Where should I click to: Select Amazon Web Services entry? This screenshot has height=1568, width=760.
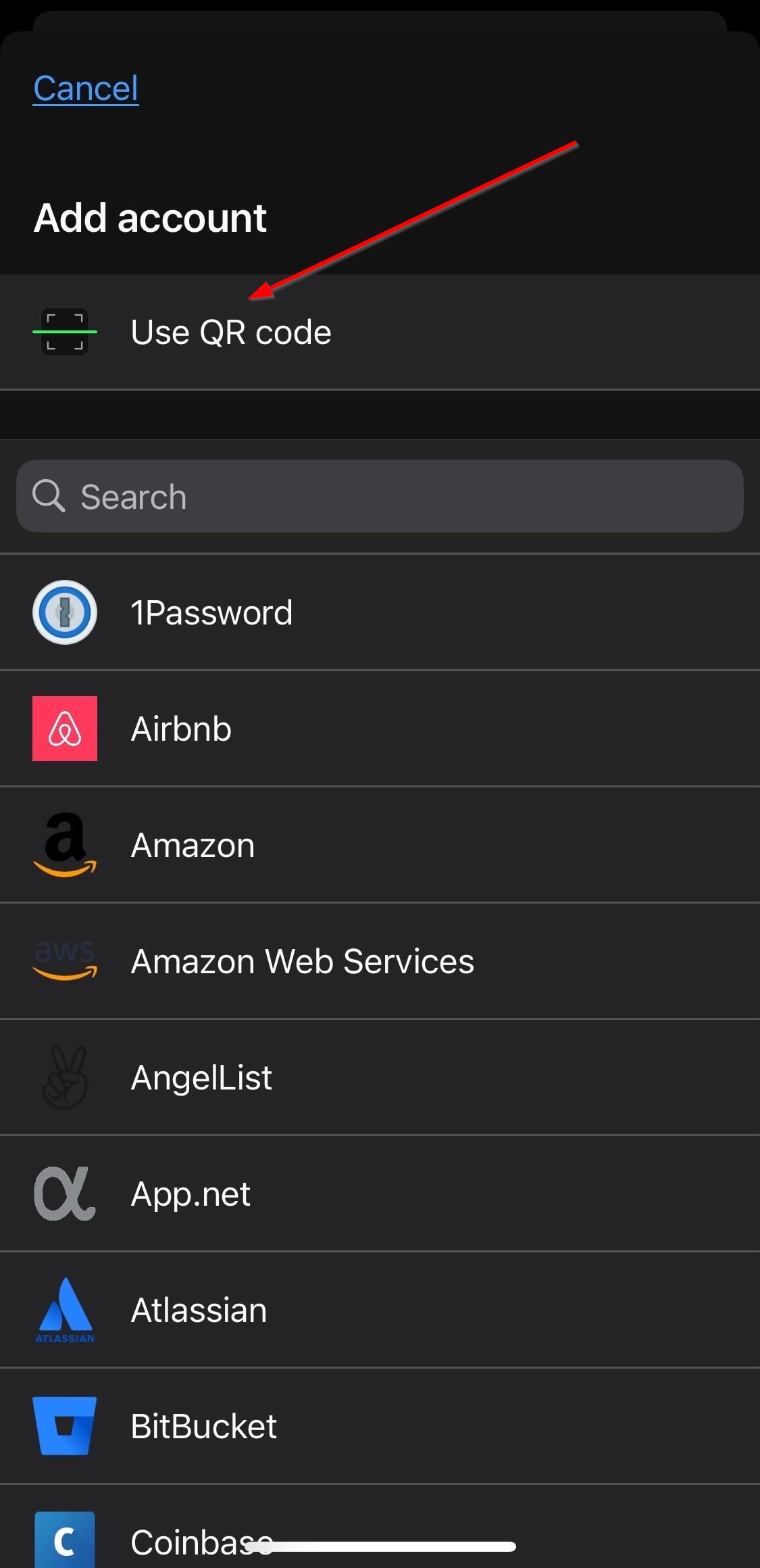coord(380,961)
